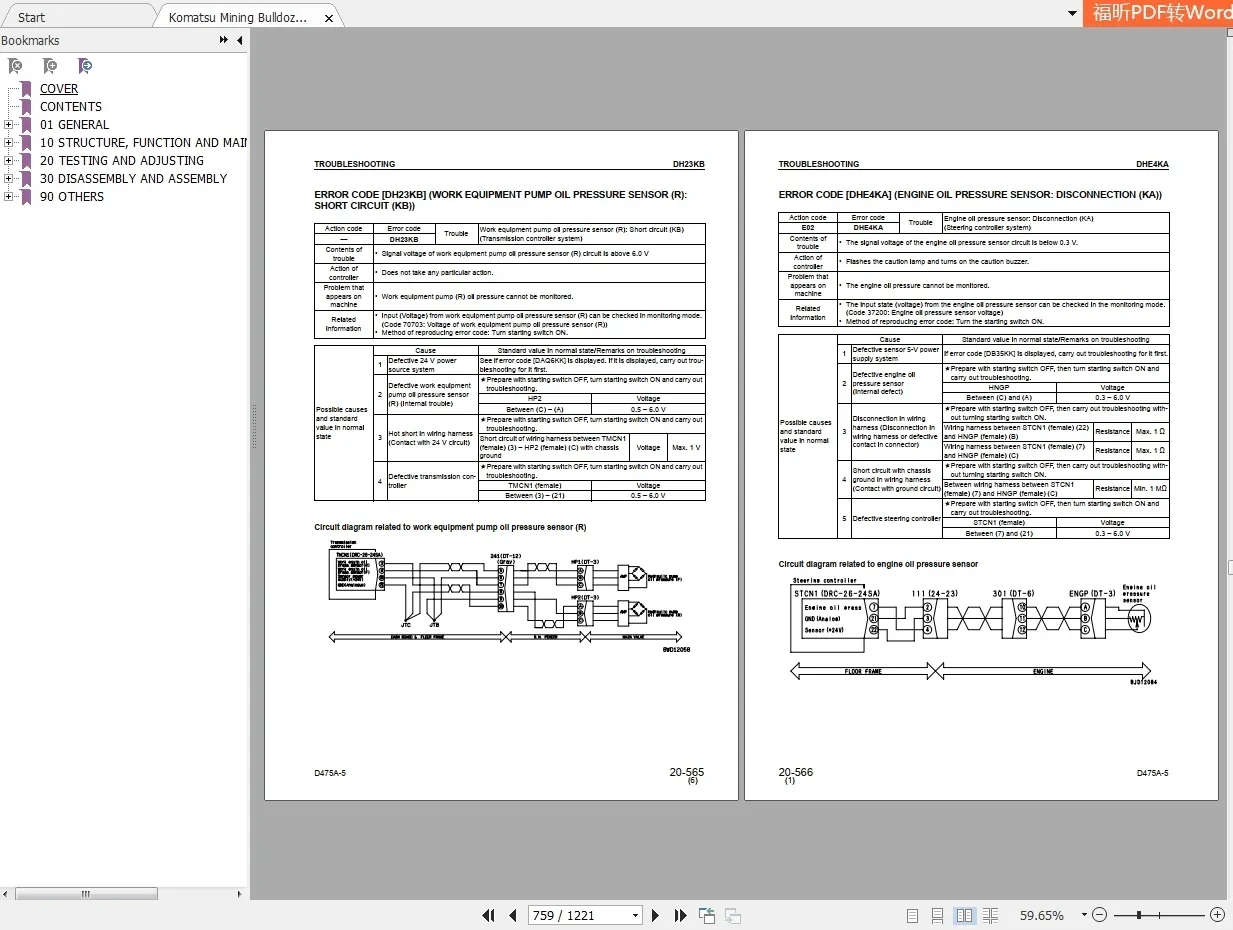Click the zoom slider handle
The image size is (1233, 930).
[1139, 915]
